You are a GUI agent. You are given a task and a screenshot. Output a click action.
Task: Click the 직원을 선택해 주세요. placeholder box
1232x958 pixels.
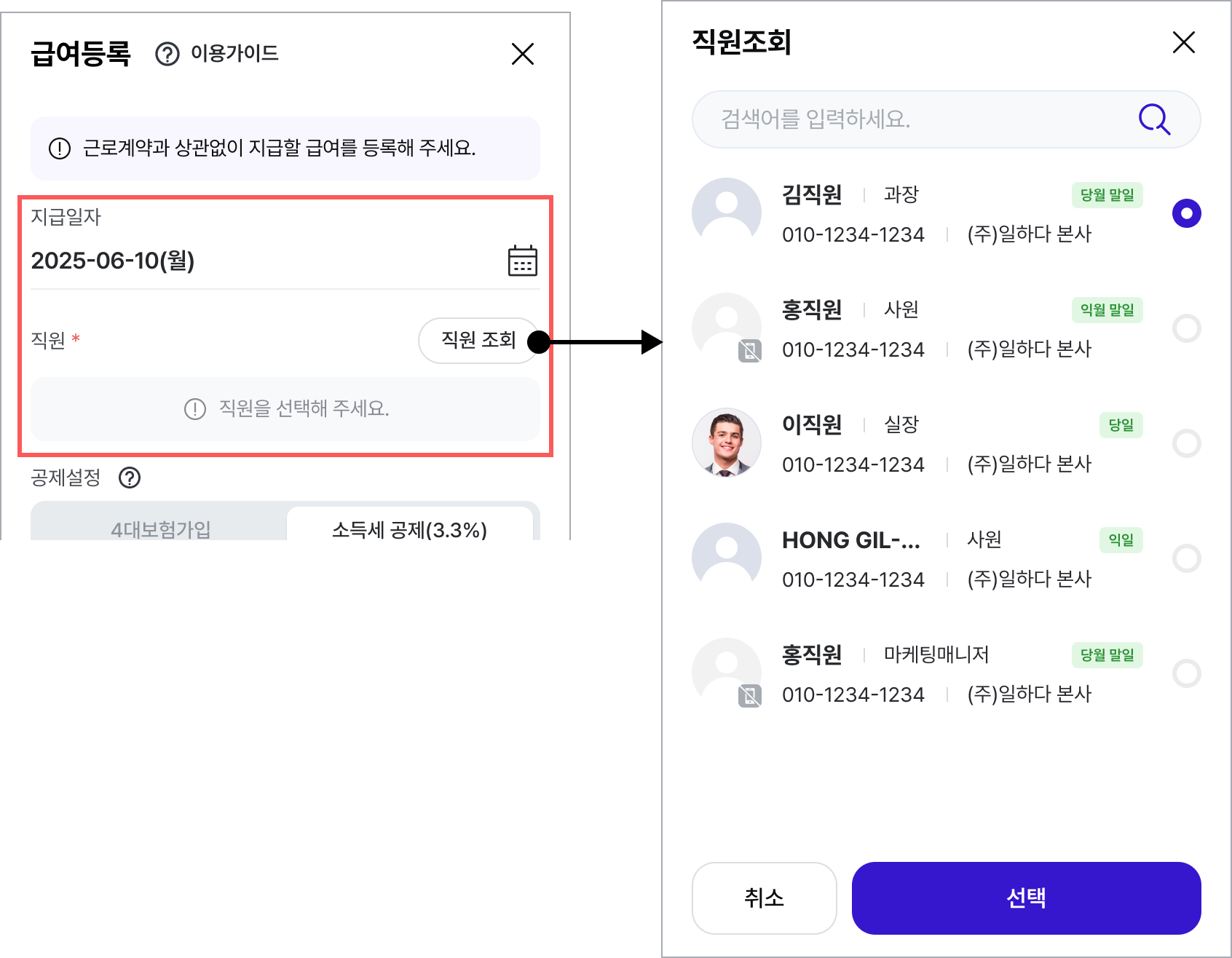pos(285,409)
